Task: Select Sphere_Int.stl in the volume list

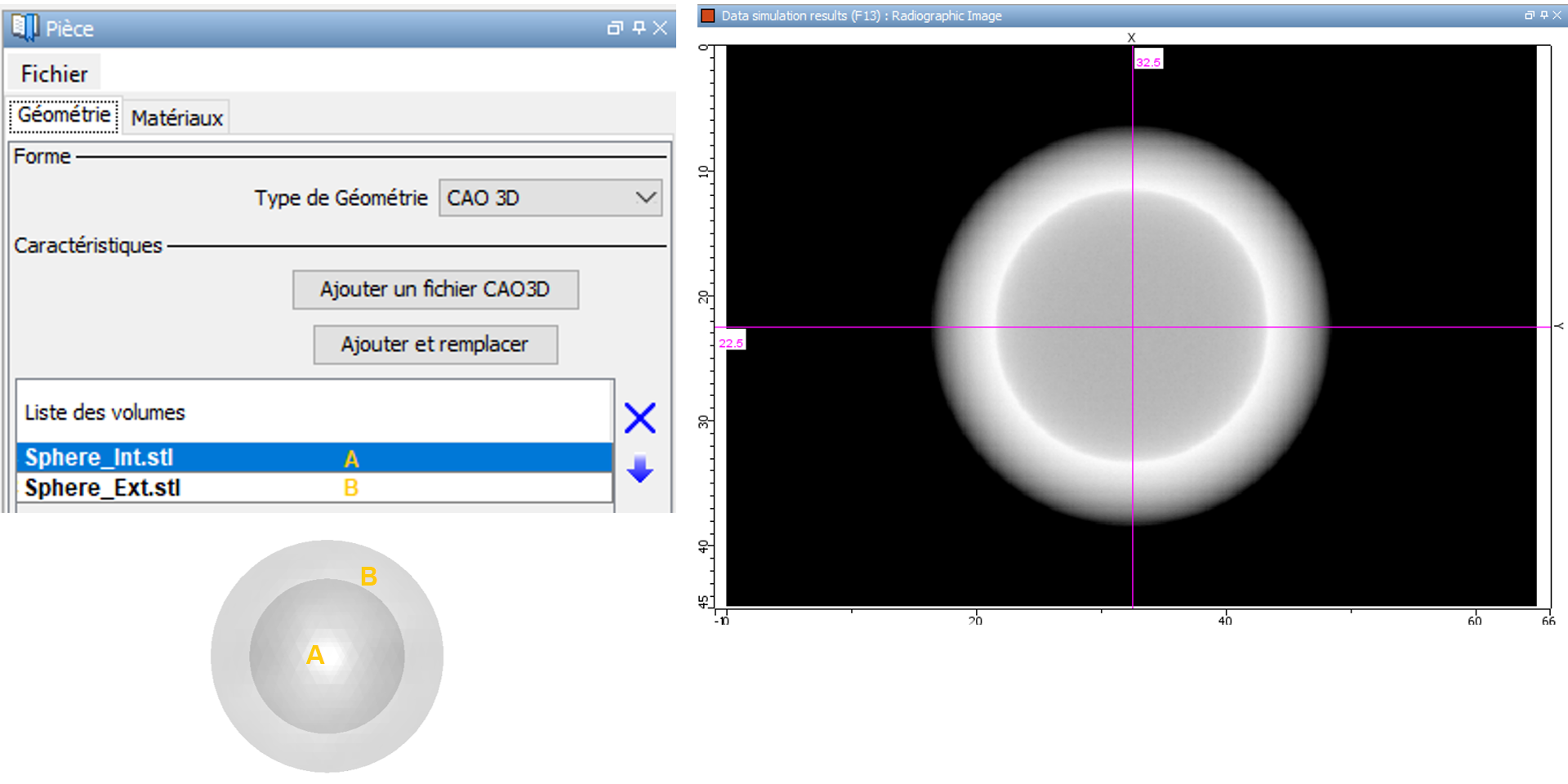Action: point(314,457)
